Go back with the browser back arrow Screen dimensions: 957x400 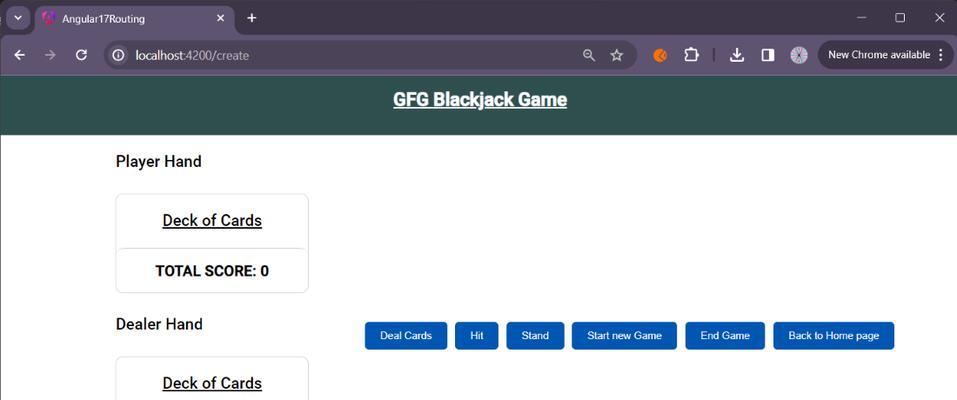click(x=20, y=56)
